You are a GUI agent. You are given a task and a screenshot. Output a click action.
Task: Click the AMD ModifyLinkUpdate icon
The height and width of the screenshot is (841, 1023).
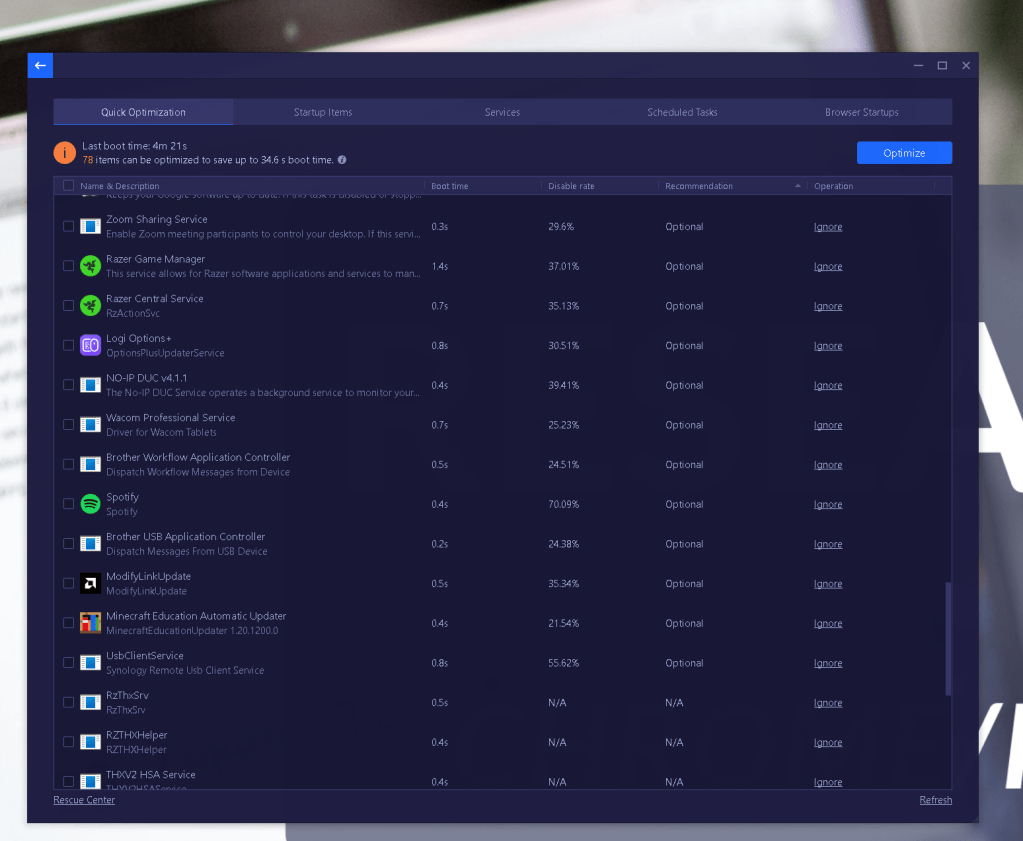[90, 583]
